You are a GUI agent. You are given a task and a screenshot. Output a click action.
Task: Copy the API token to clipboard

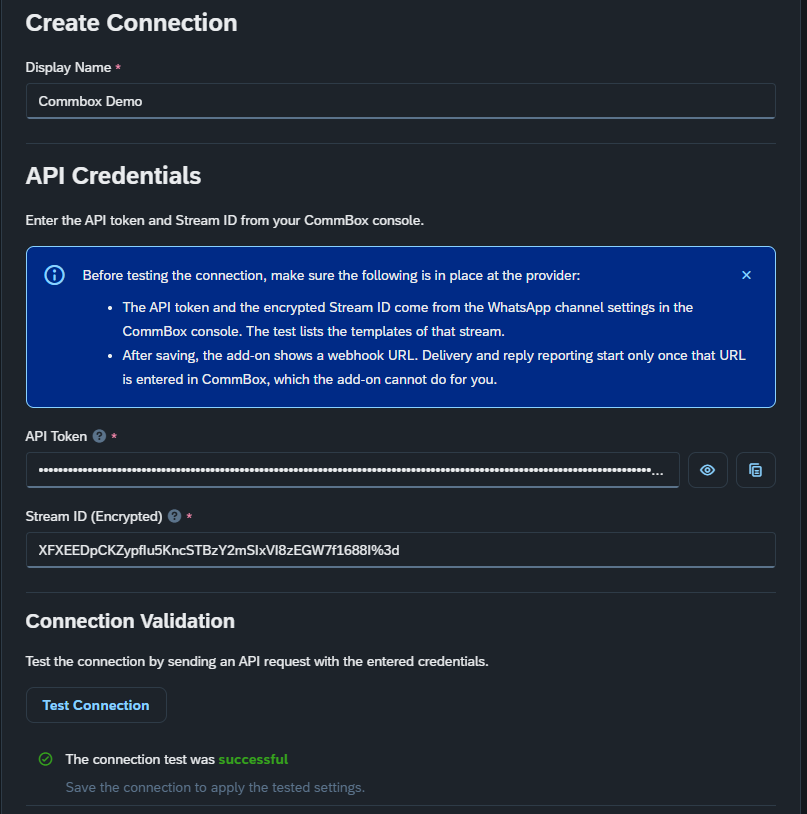tap(756, 470)
